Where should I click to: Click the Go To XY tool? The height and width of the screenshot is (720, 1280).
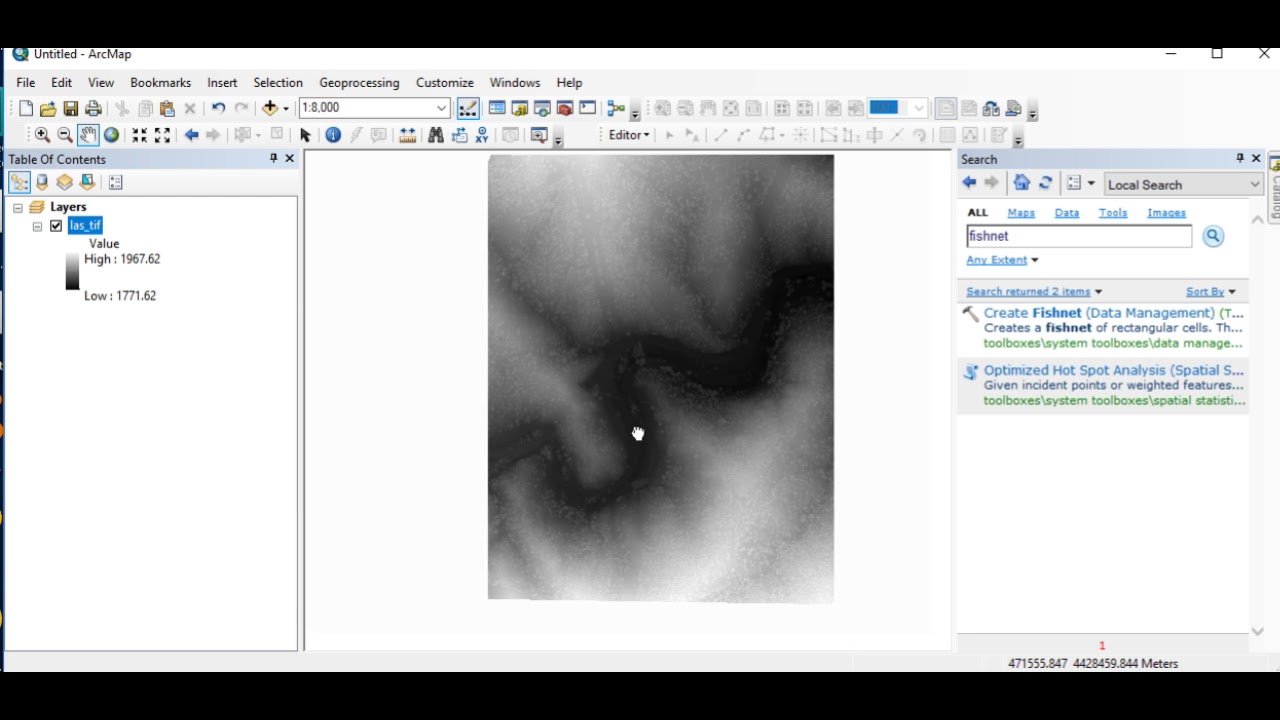(x=482, y=135)
